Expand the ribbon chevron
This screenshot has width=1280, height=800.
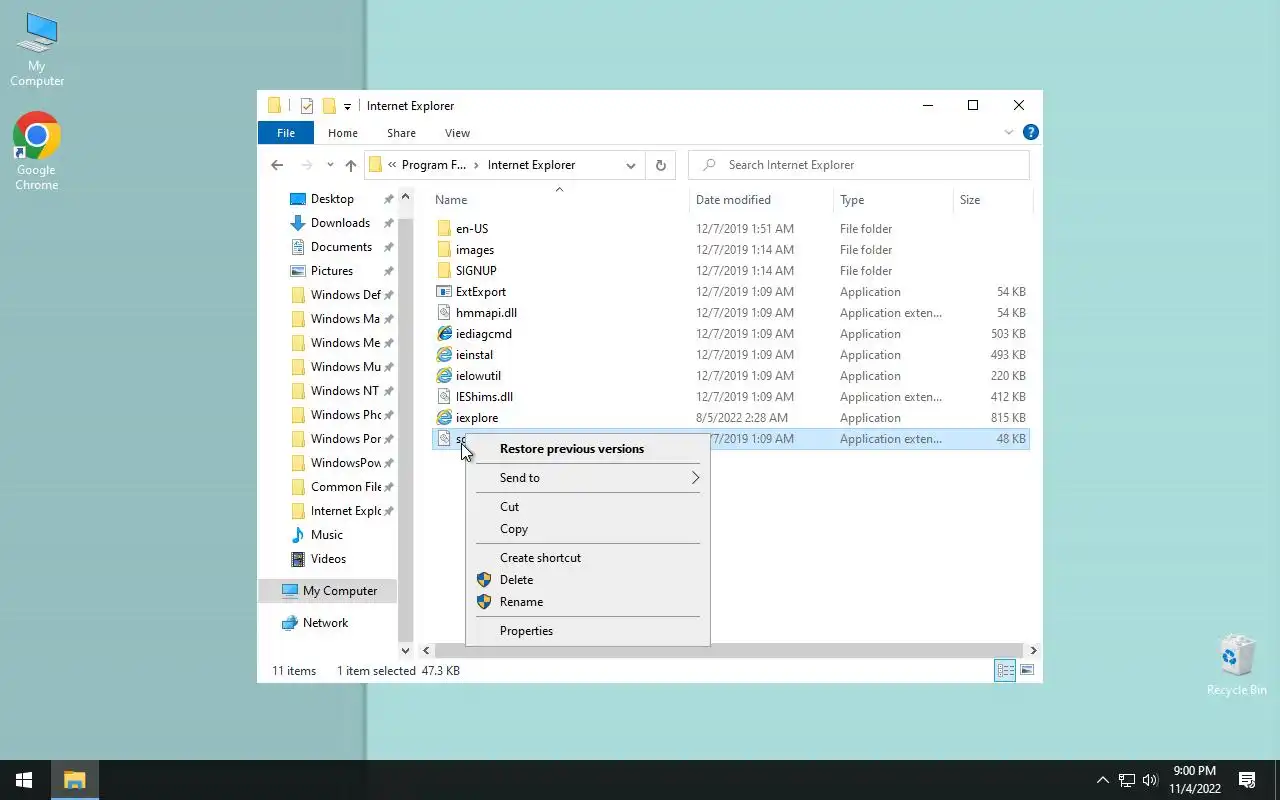(x=1009, y=132)
